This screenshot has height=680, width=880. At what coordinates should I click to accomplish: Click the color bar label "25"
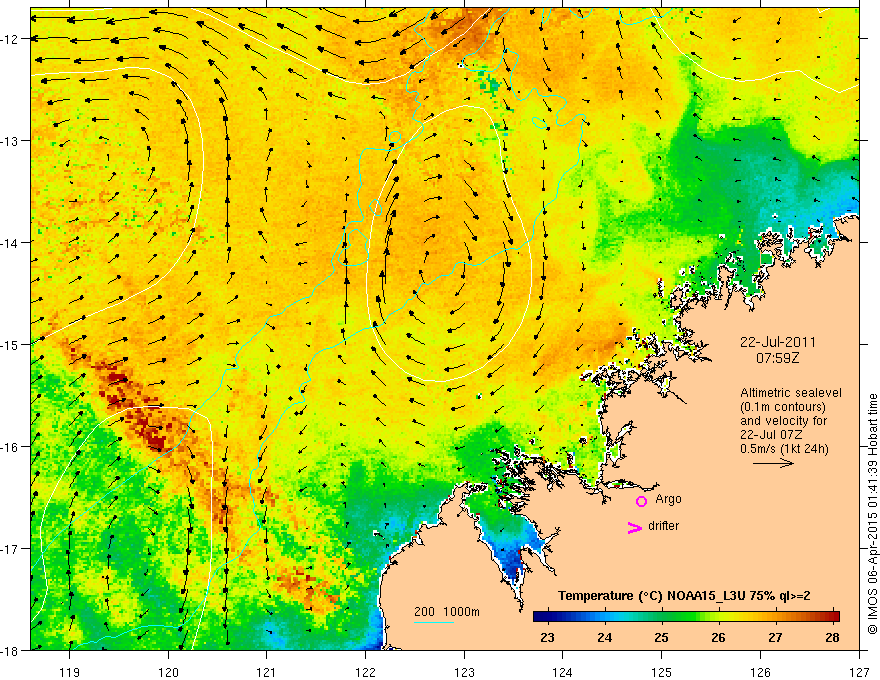coord(662,637)
